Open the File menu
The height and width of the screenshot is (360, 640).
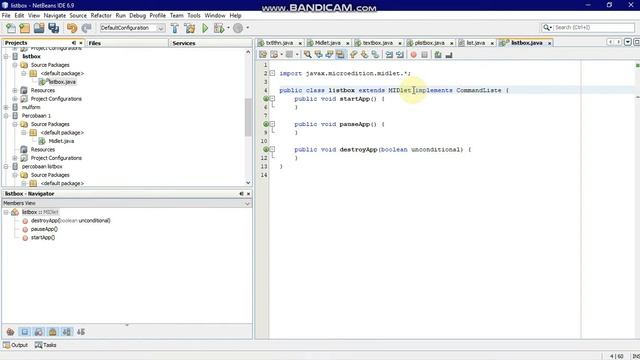pyautogui.click(x=6, y=16)
